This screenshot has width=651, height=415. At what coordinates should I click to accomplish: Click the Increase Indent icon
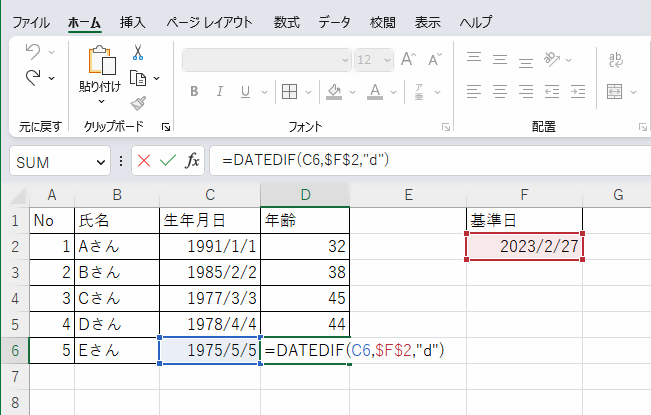pos(578,91)
